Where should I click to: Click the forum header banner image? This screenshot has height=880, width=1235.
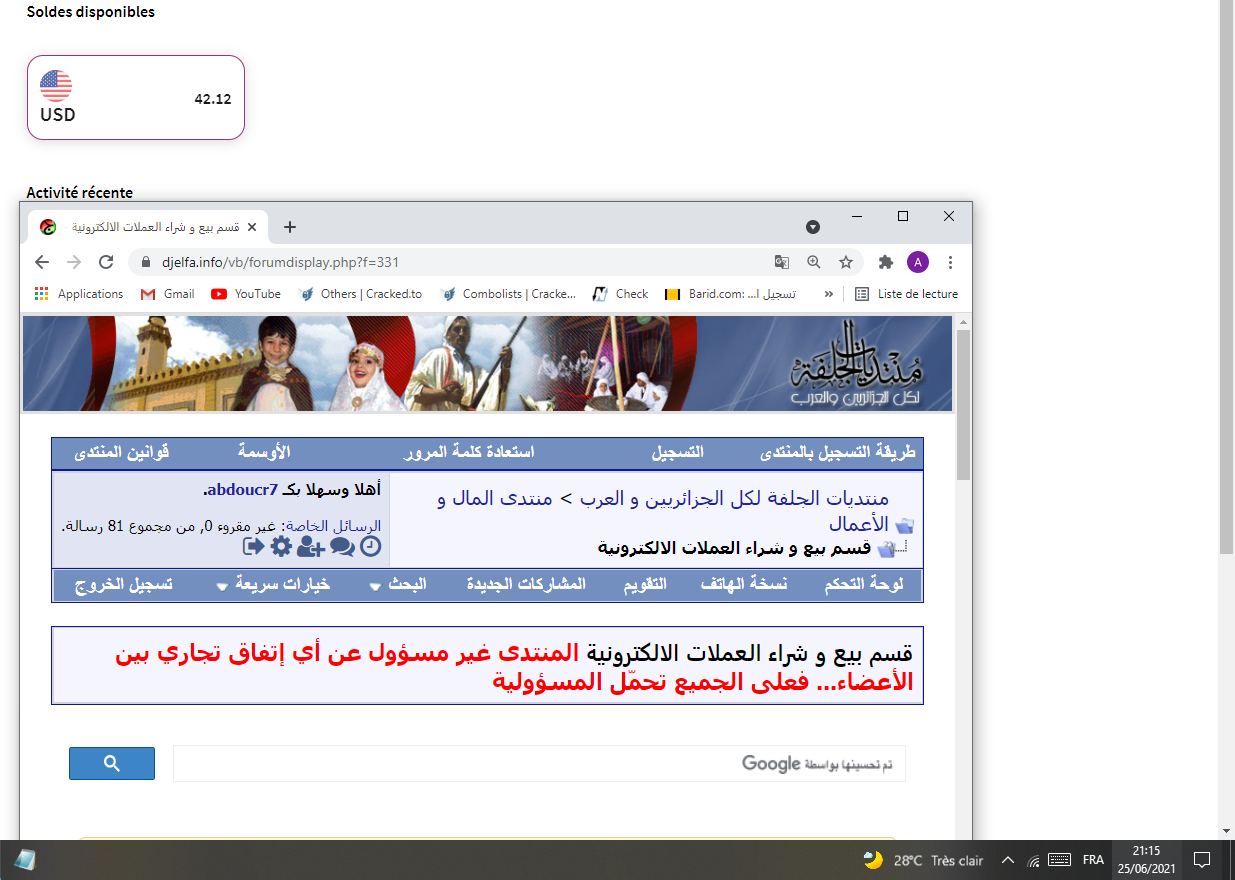coord(487,363)
